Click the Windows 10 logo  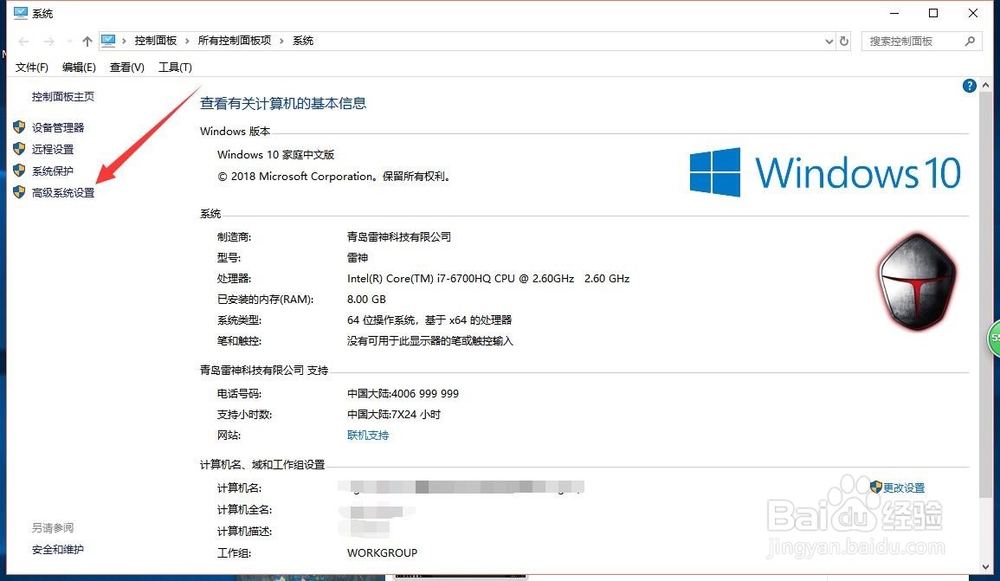[825, 172]
